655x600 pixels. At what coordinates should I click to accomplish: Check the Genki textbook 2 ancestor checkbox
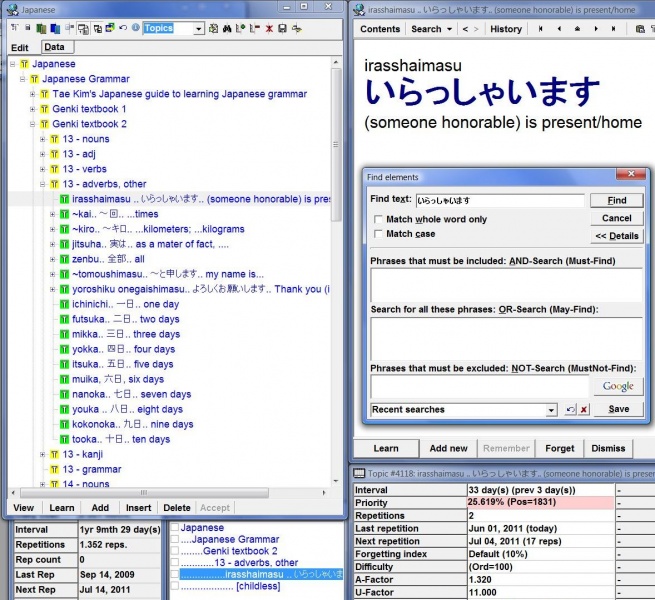click(175, 551)
